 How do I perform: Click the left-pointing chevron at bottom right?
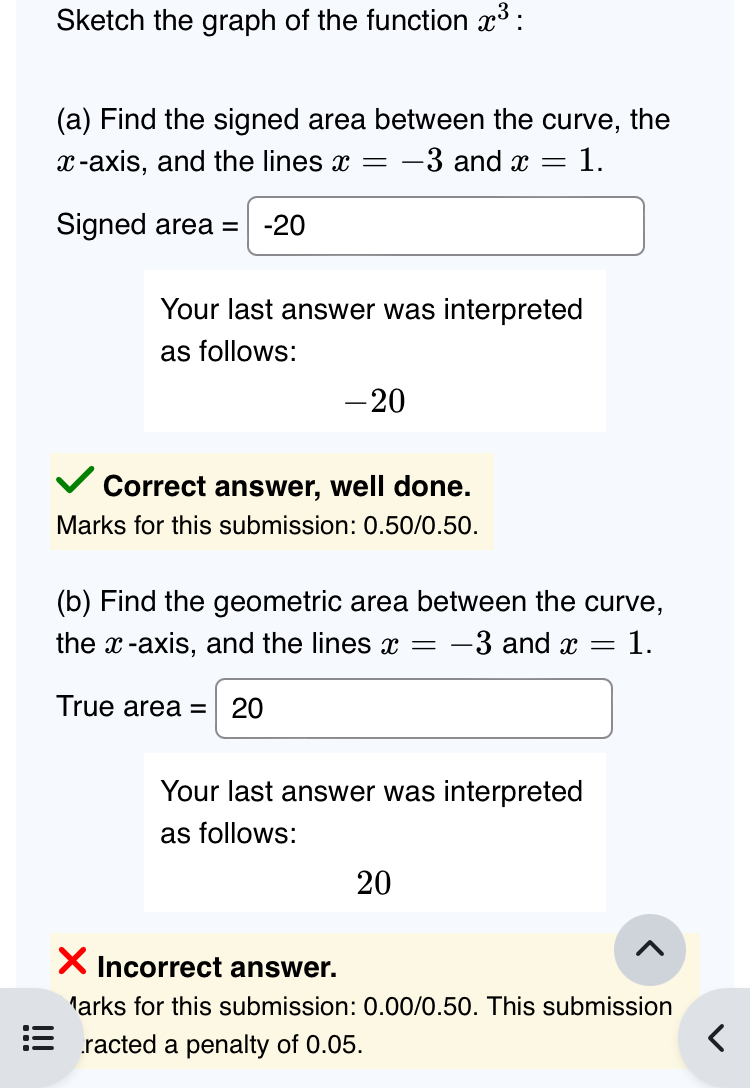click(716, 1038)
